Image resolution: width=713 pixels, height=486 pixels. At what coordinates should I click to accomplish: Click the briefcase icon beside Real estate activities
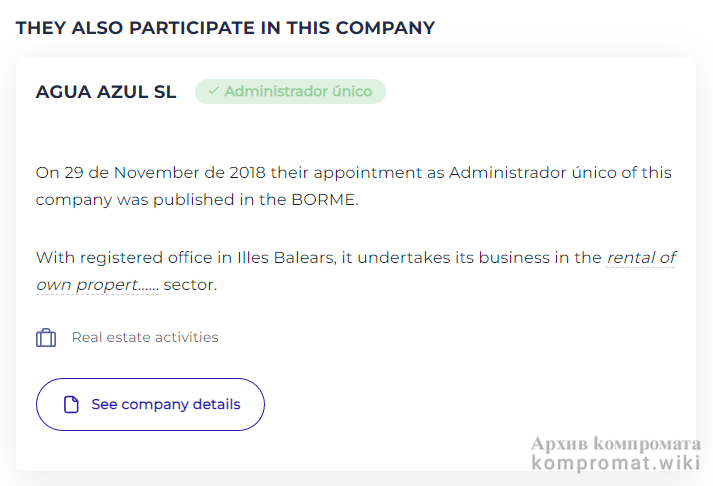pos(46,338)
